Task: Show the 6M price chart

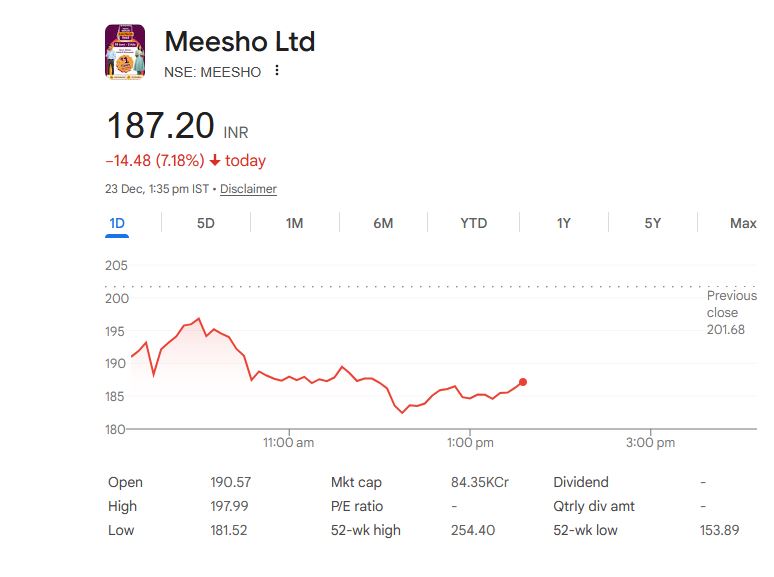Action: [383, 223]
